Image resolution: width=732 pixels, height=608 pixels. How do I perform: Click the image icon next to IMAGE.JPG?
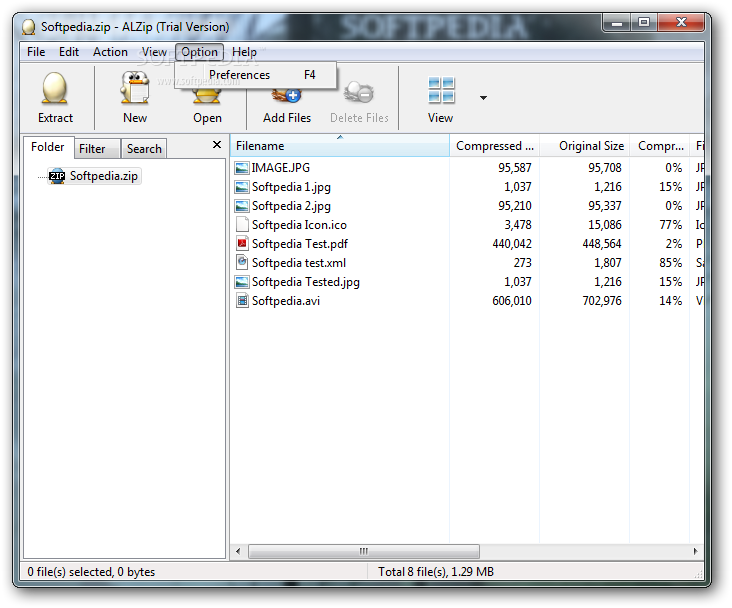point(242,168)
